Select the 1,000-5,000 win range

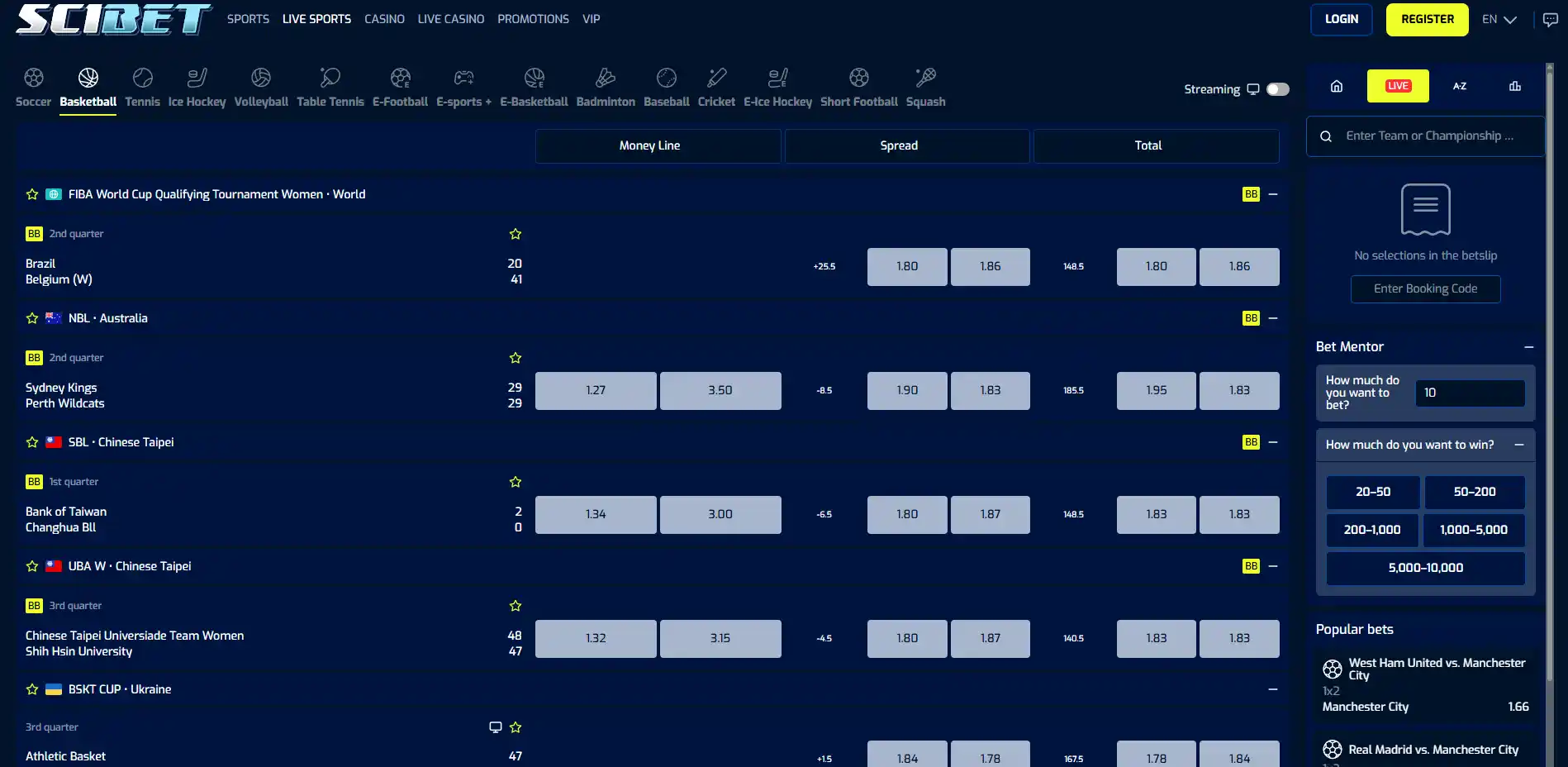(1474, 530)
